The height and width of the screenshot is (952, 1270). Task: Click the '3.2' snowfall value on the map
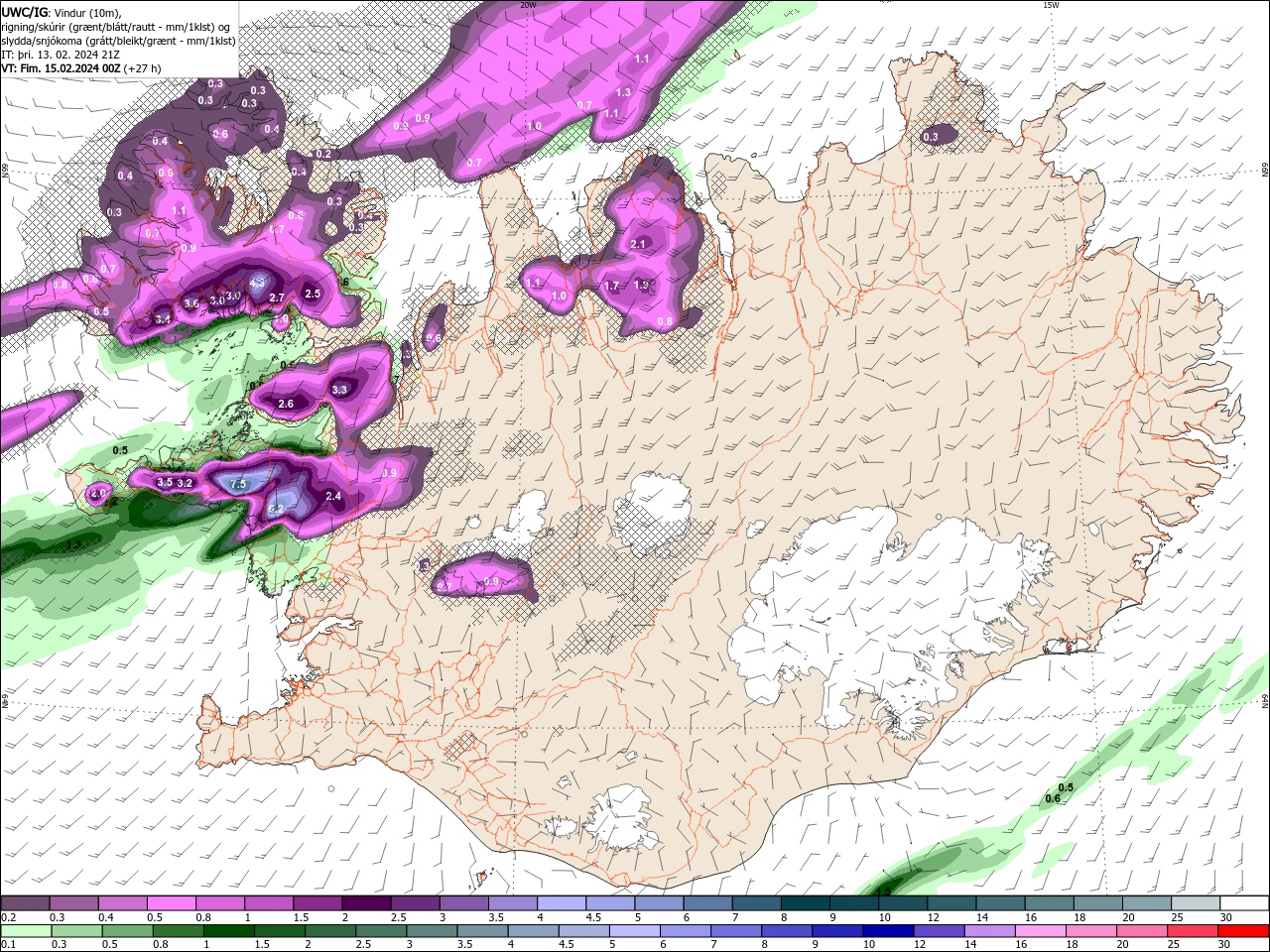pyautogui.click(x=185, y=483)
